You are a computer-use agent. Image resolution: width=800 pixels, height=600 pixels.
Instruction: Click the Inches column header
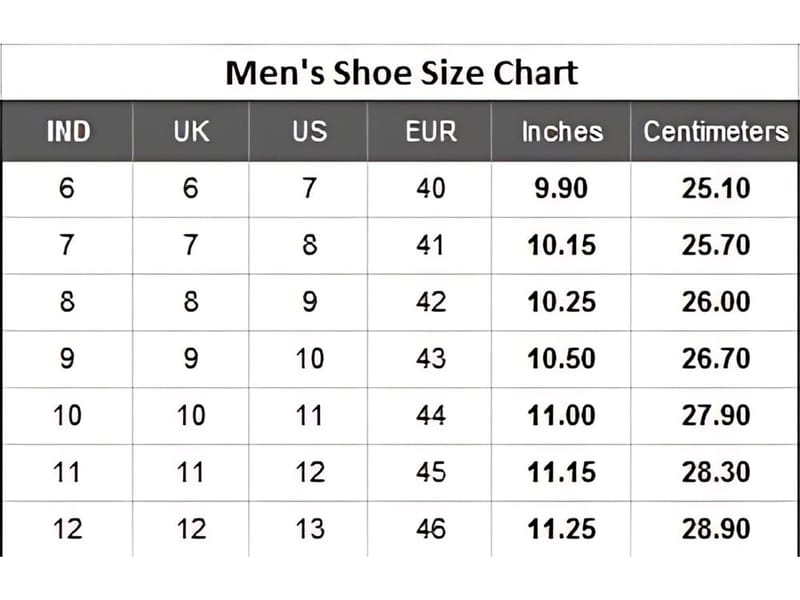pos(562,131)
